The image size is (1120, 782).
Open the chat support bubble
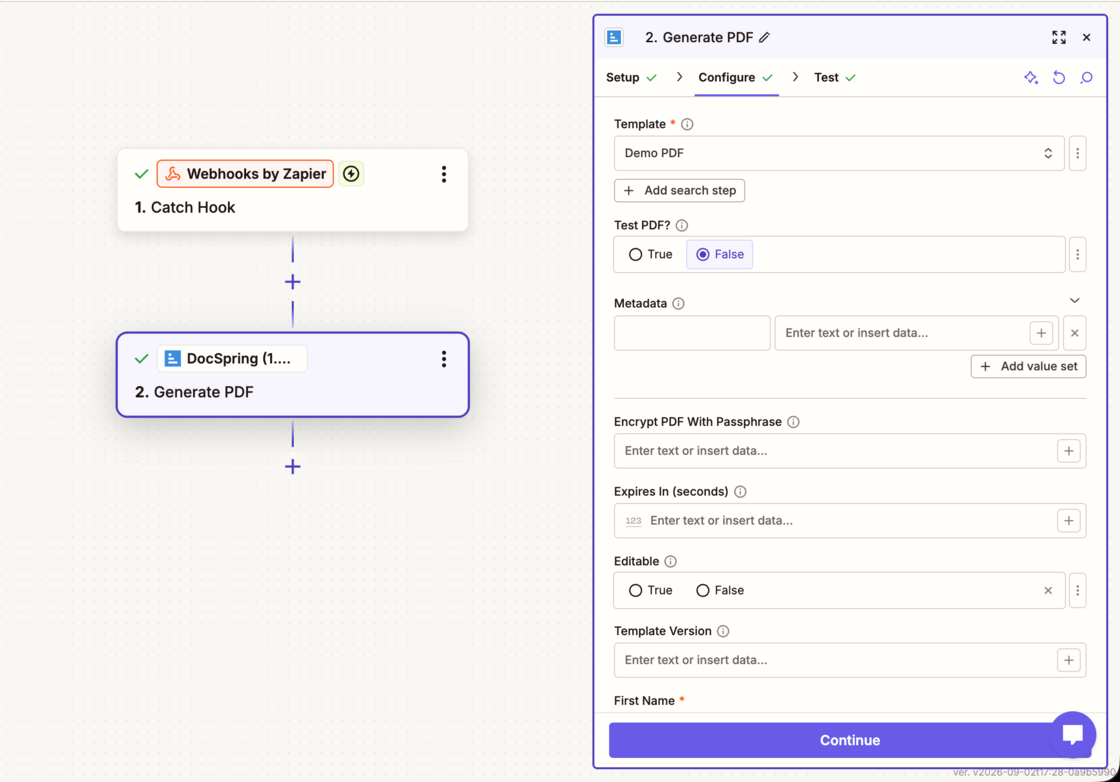[1073, 735]
